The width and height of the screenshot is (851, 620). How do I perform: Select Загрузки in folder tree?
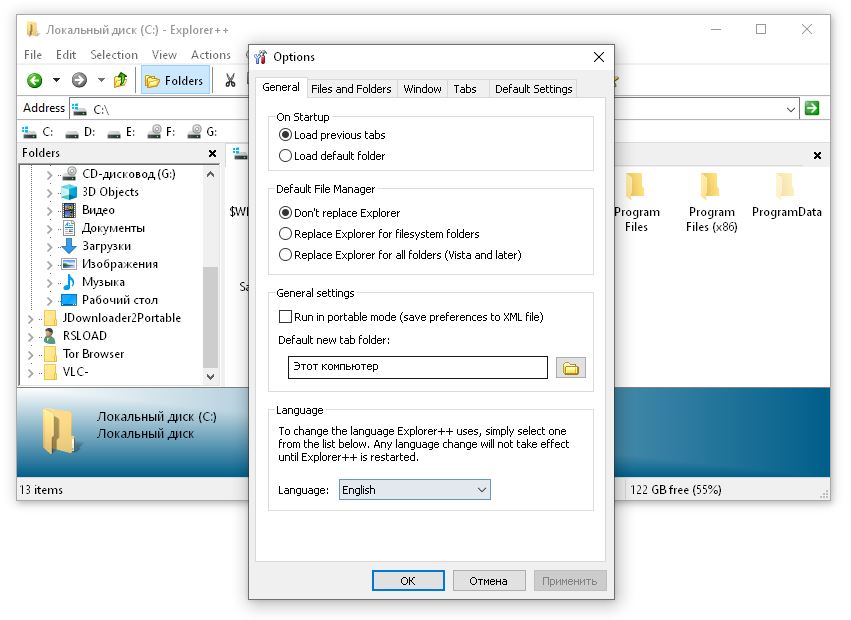[106, 245]
